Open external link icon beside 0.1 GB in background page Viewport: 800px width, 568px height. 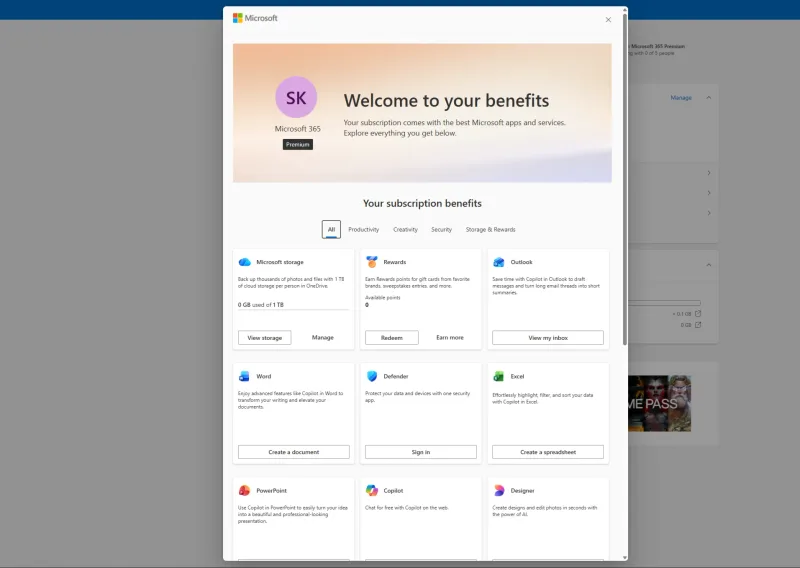698,313
